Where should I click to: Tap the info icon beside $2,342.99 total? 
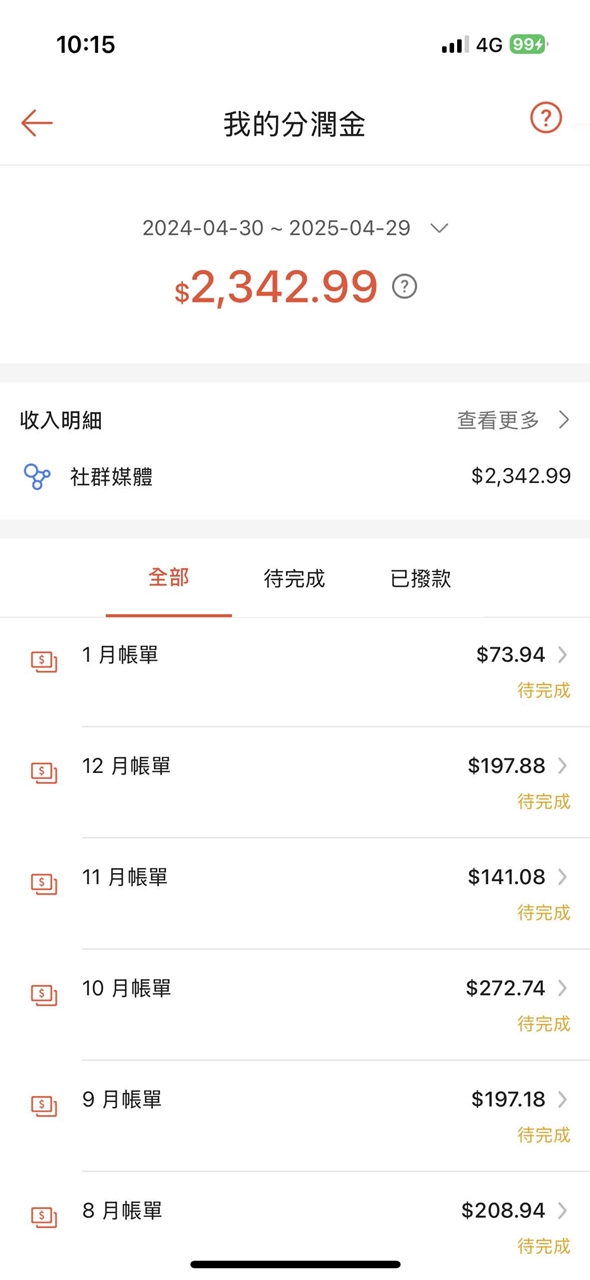coord(404,287)
